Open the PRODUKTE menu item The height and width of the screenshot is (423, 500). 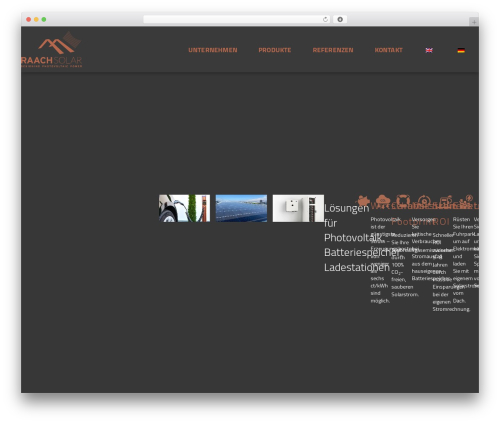[275, 50]
